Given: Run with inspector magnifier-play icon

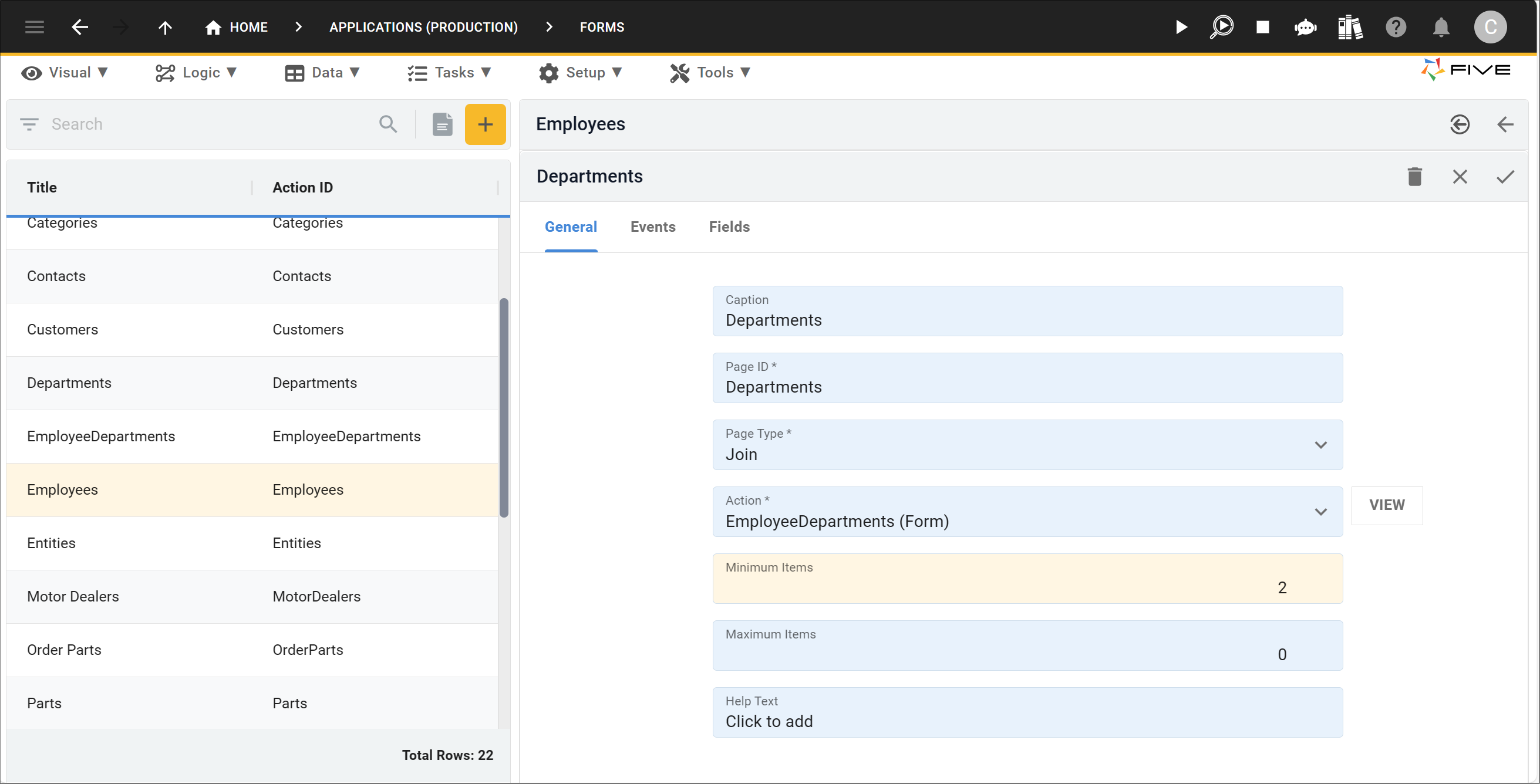Looking at the screenshot, I should pos(1222,27).
